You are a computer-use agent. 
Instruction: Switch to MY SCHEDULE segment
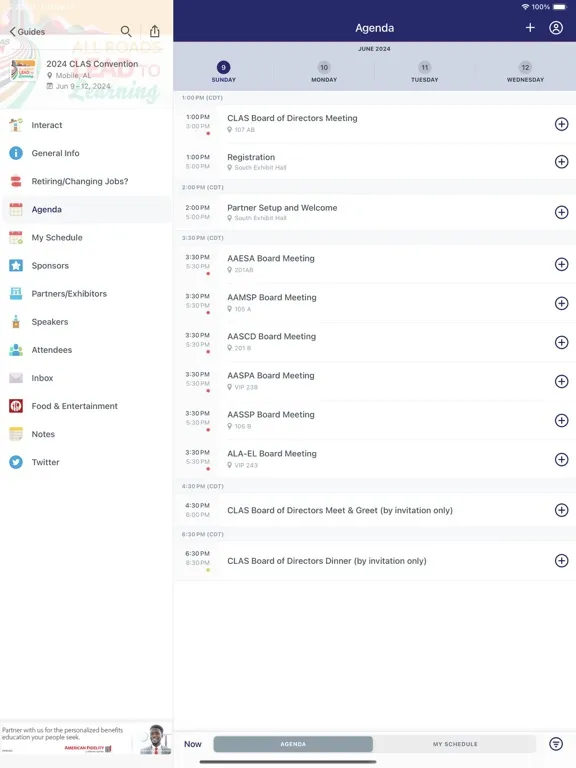tap(455, 744)
